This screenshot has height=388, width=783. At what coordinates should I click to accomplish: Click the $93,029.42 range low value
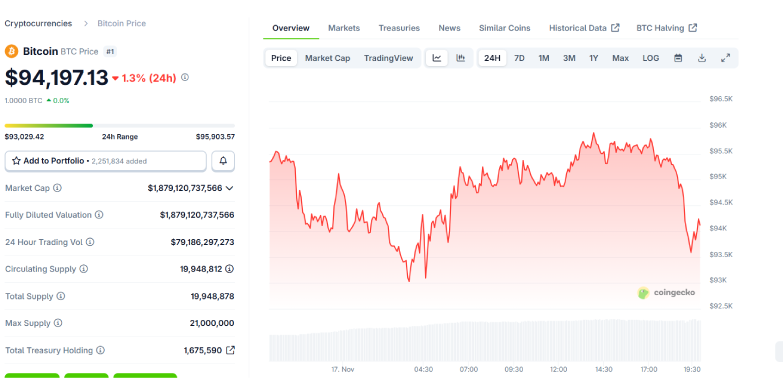pyautogui.click(x=24, y=137)
